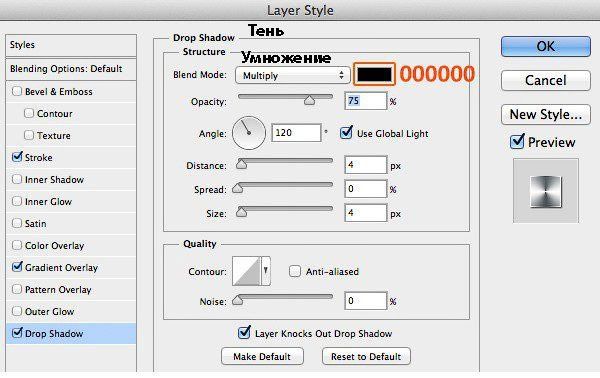Uncheck the Gradient Overlay checkbox

17,267
